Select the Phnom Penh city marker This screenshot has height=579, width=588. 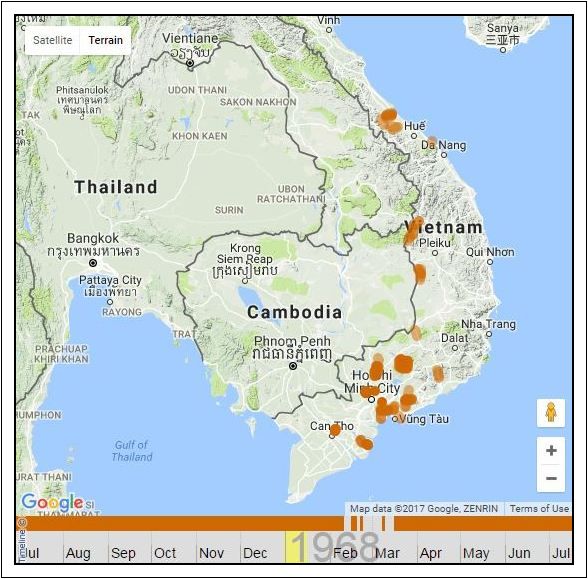tap(293, 366)
